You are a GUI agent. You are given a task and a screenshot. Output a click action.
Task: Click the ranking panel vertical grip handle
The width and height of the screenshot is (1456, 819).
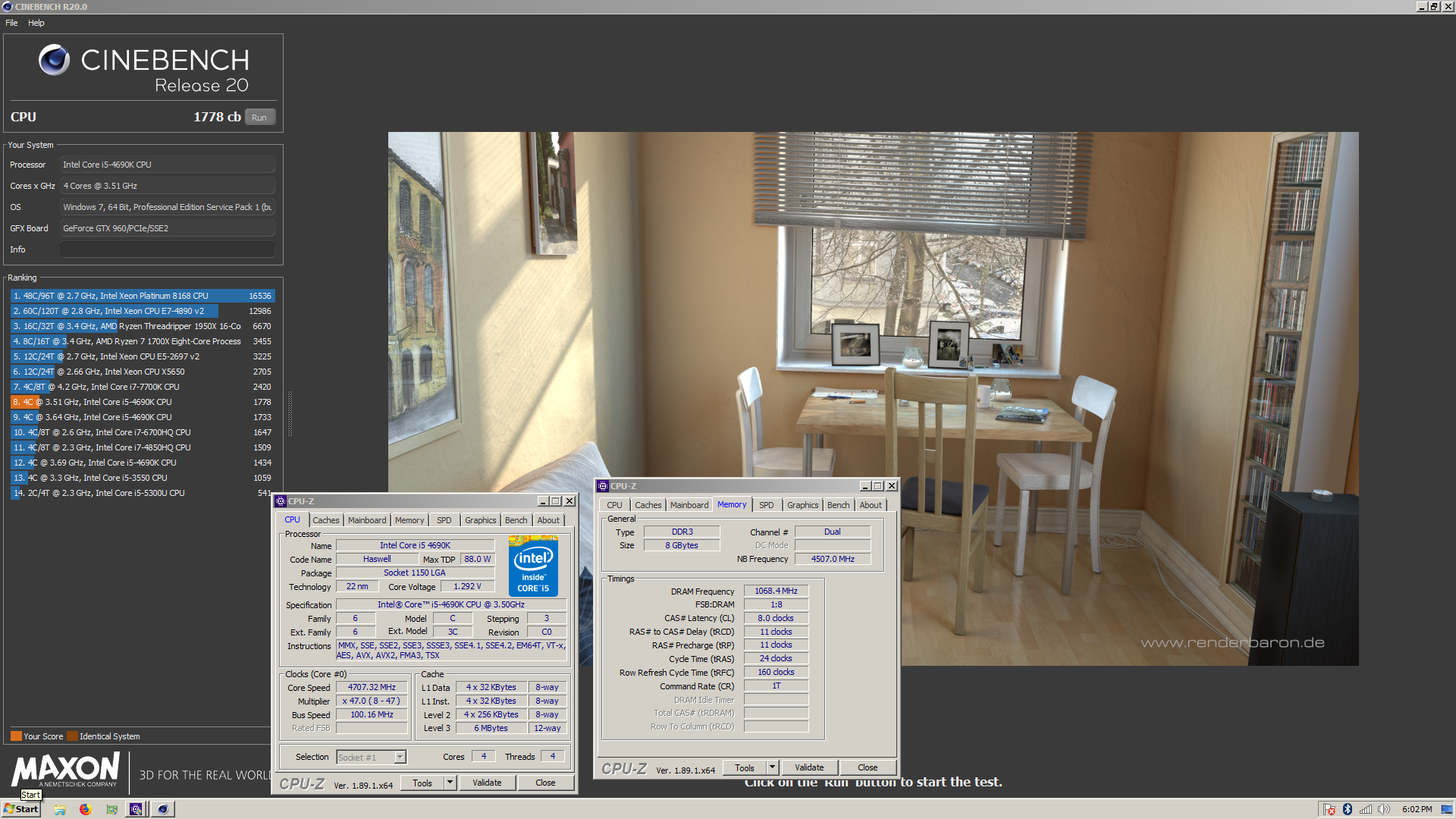pyautogui.click(x=290, y=414)
